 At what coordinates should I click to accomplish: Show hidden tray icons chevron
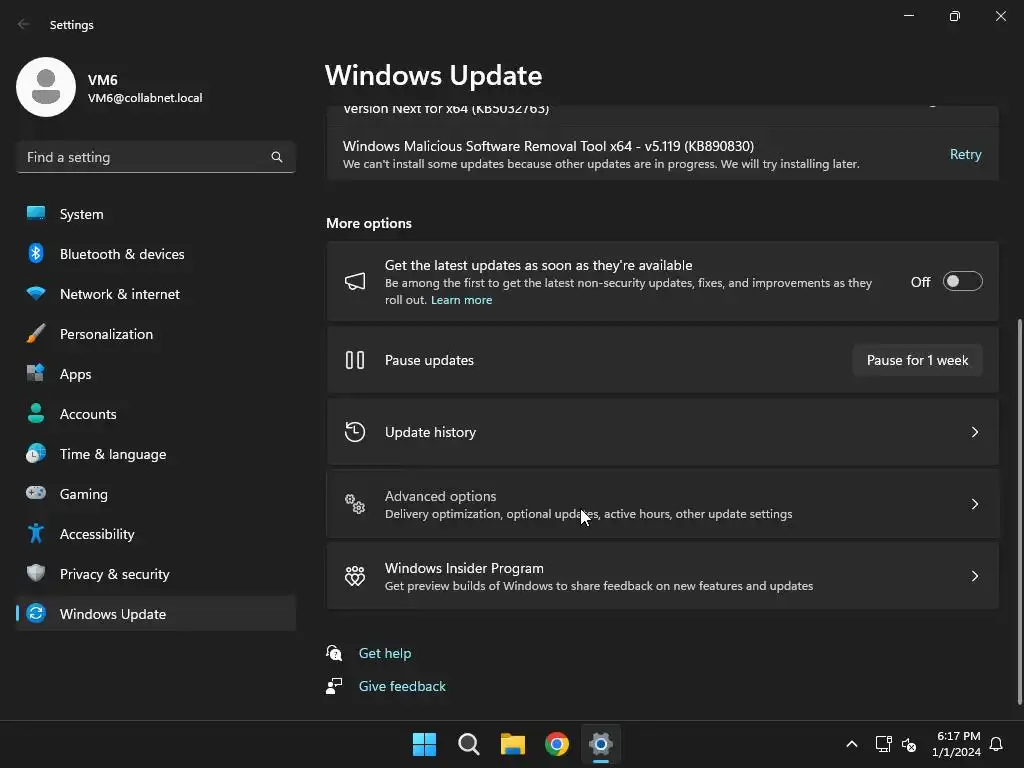point(852,744)
